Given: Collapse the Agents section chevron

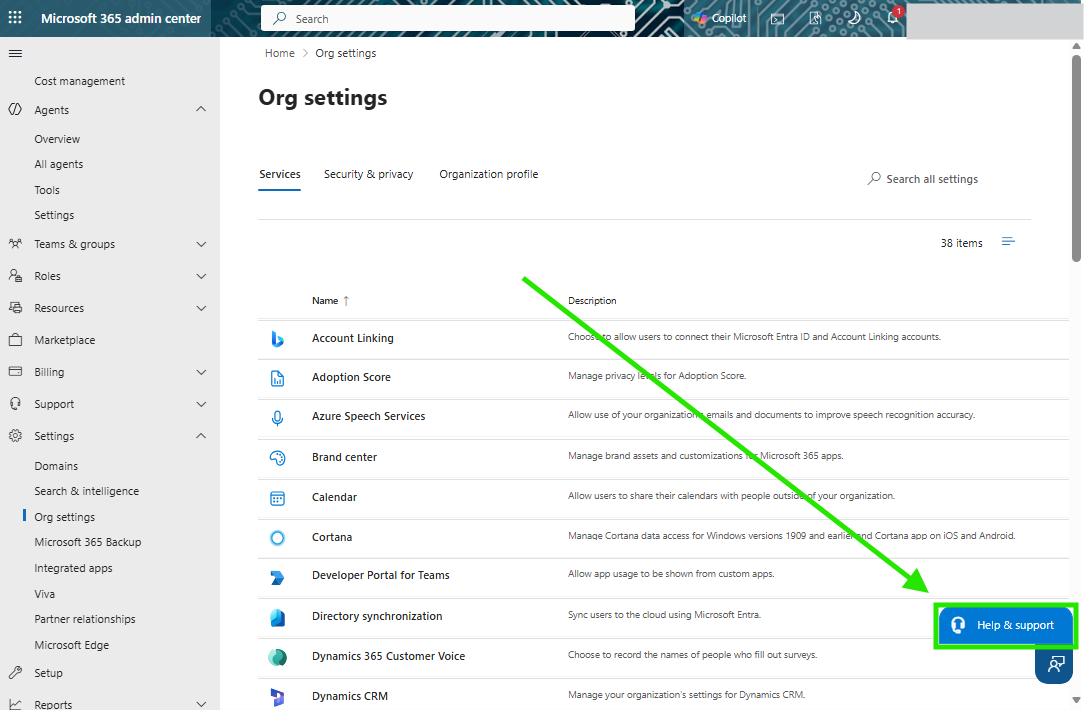Looking at the screenshot, I should 201,109.
